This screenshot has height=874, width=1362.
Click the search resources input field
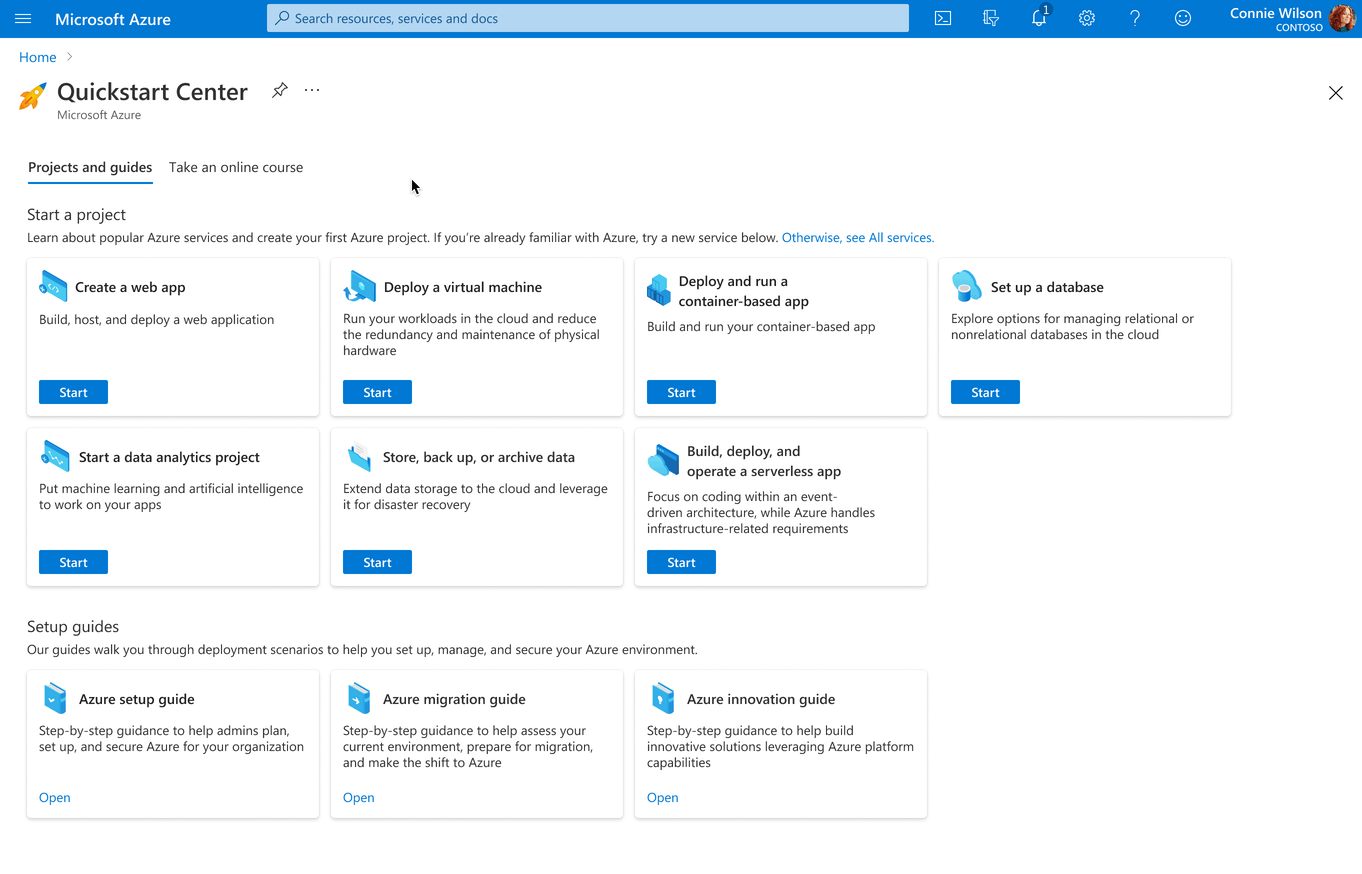click(587, 17)
